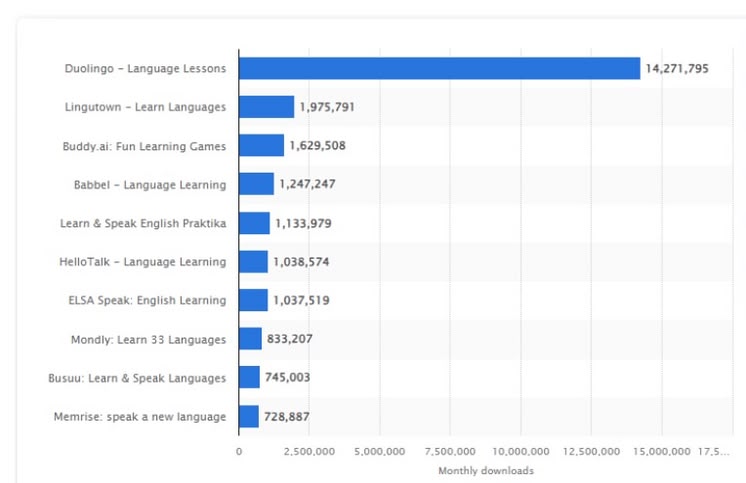Click 'Buddy.ai: Fun Learning Games' label
746x483 pixels.
[x=144, y=146]
